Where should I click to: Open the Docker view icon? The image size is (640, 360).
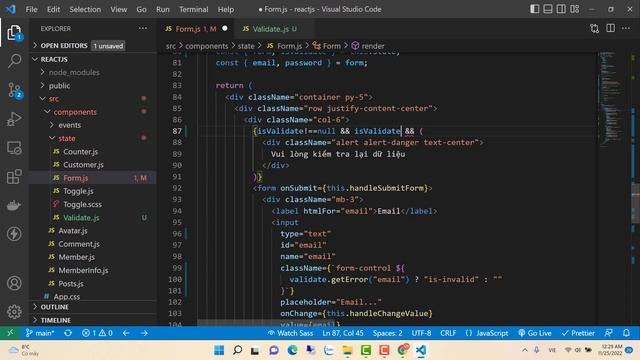14,205
